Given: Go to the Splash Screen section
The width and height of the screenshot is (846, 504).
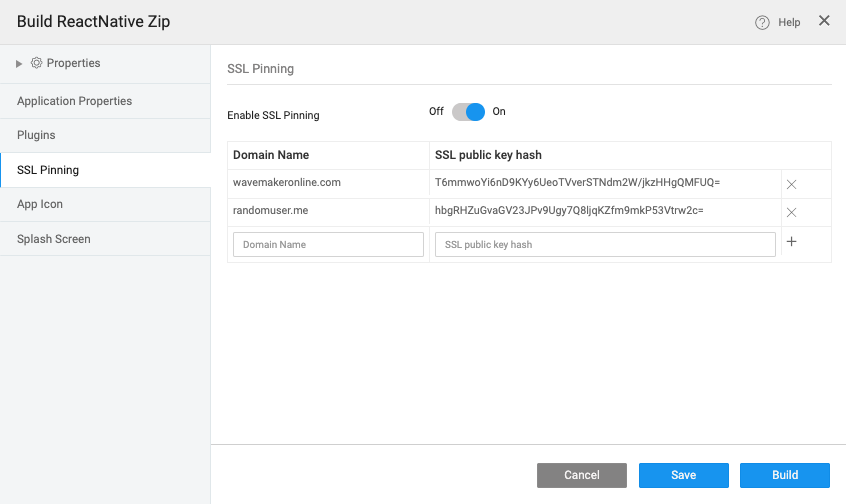Looking at the screenshot, I should click(x=53, y=239).
